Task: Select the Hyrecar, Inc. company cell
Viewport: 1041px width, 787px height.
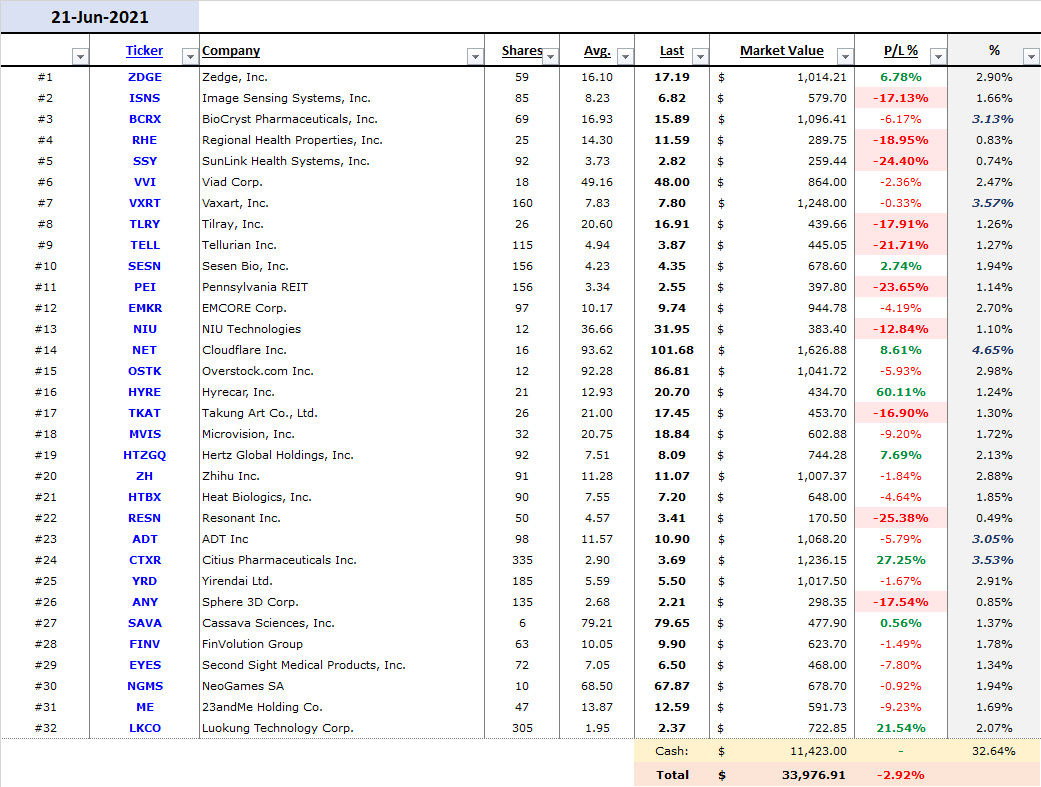Action: (x=342, y=392)
